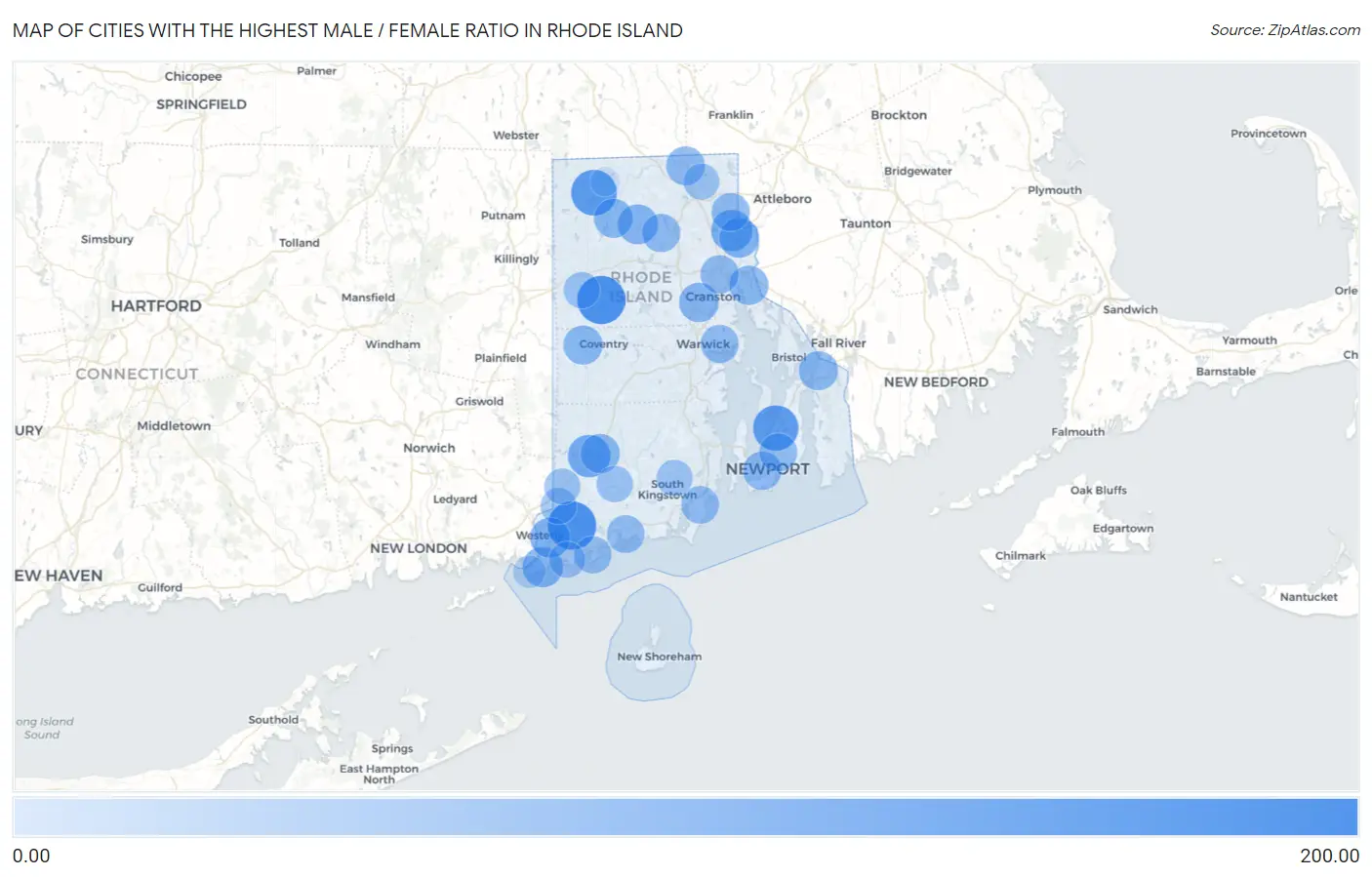Click the Oak Bluffs label

[x=1099, y=491]
